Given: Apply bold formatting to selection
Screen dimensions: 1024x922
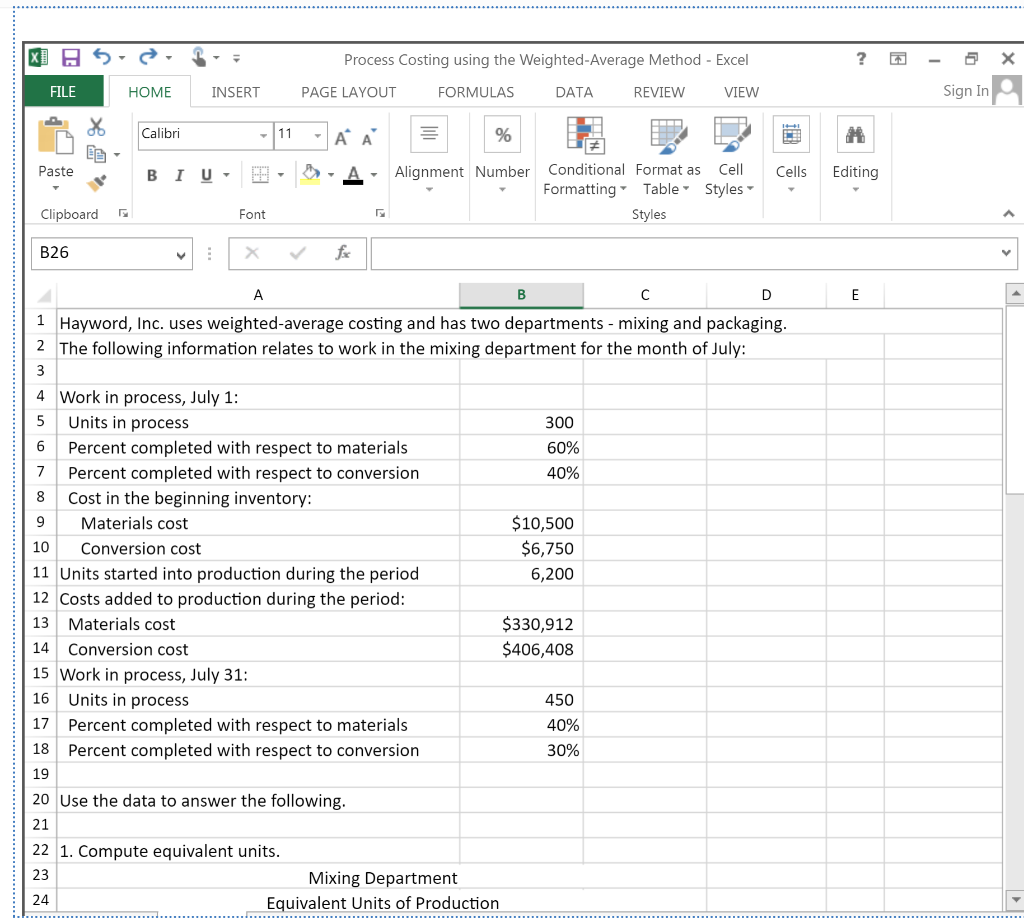Looking at the screenshot, I should point(151,174).
